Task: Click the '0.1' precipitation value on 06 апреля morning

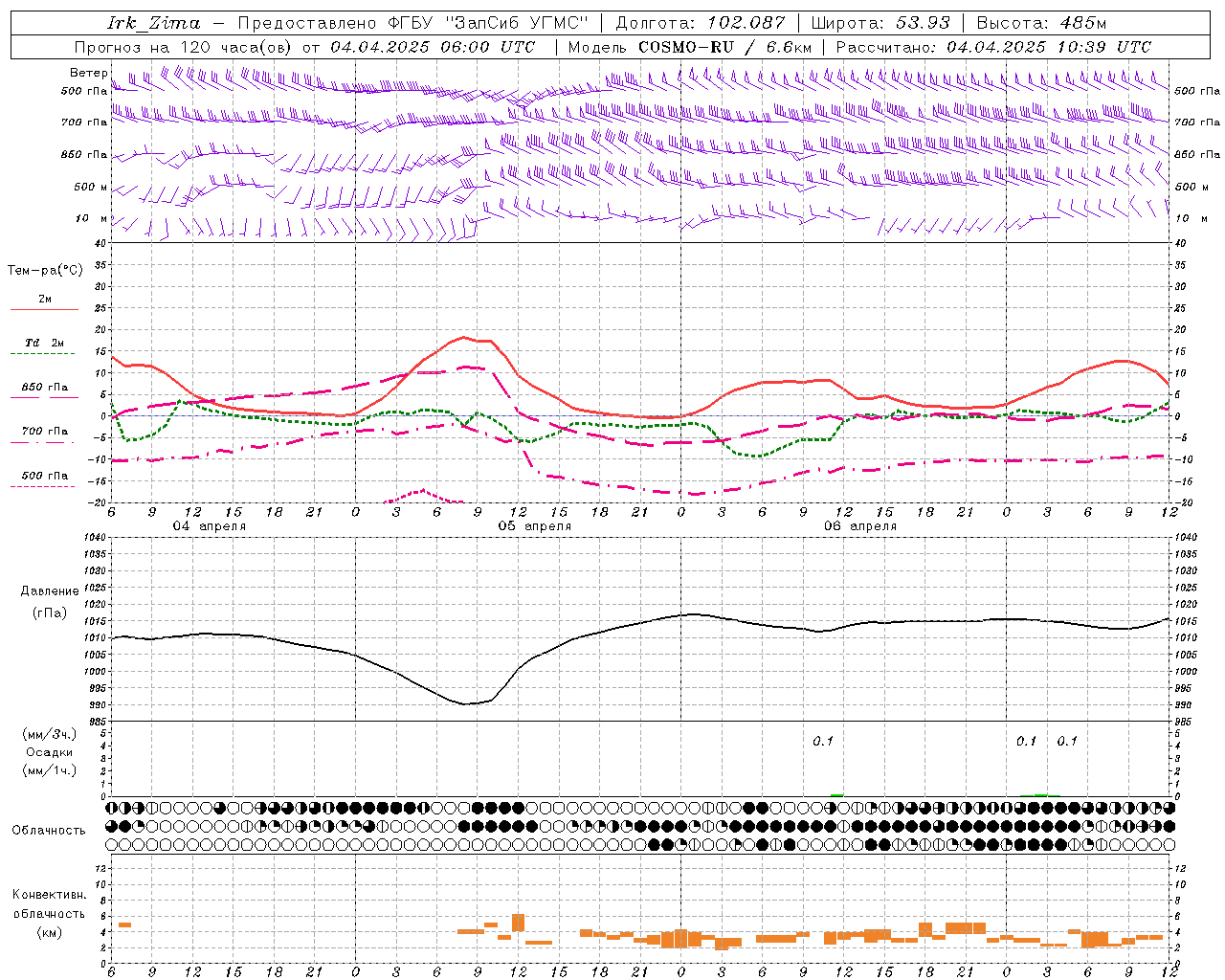Action: tap(823, 741)
